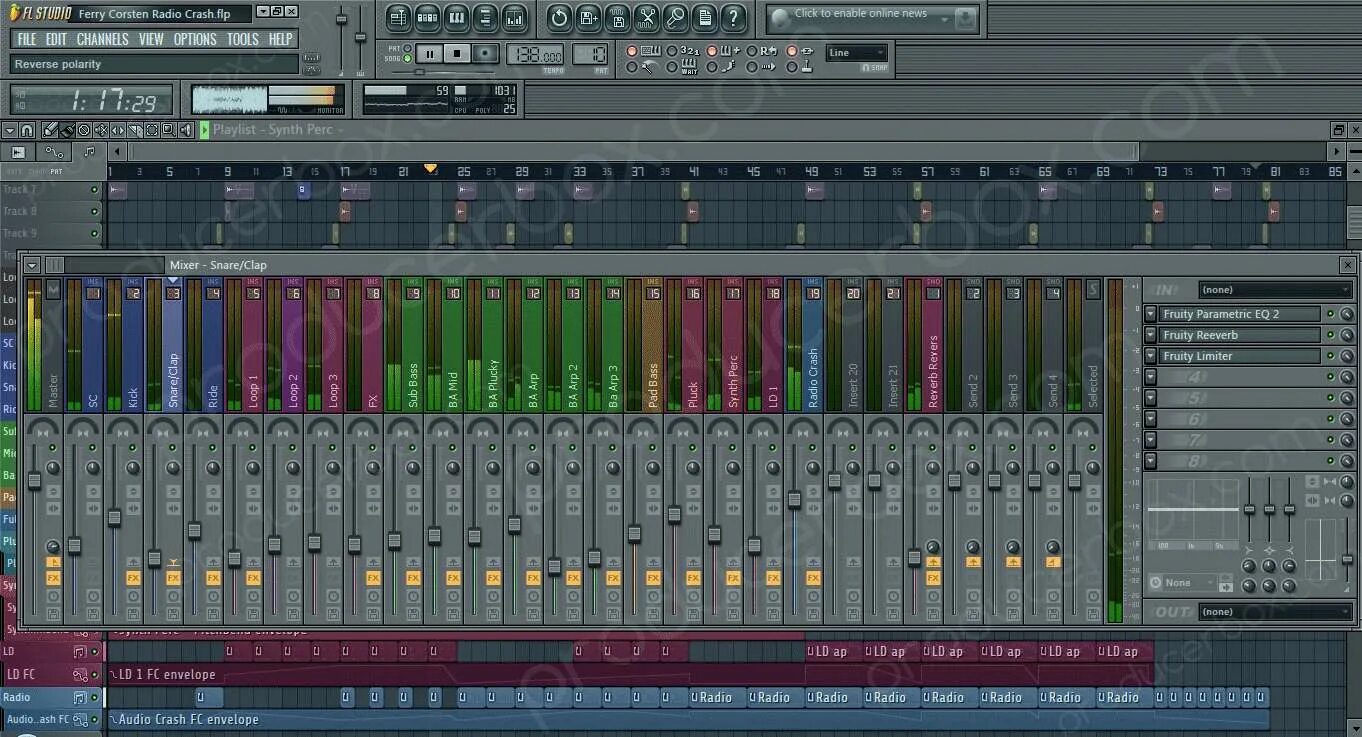Viewport: 1362px width, 737px height.
Task: Open the Mixer toolbar icon
Action: coord(514,17)
